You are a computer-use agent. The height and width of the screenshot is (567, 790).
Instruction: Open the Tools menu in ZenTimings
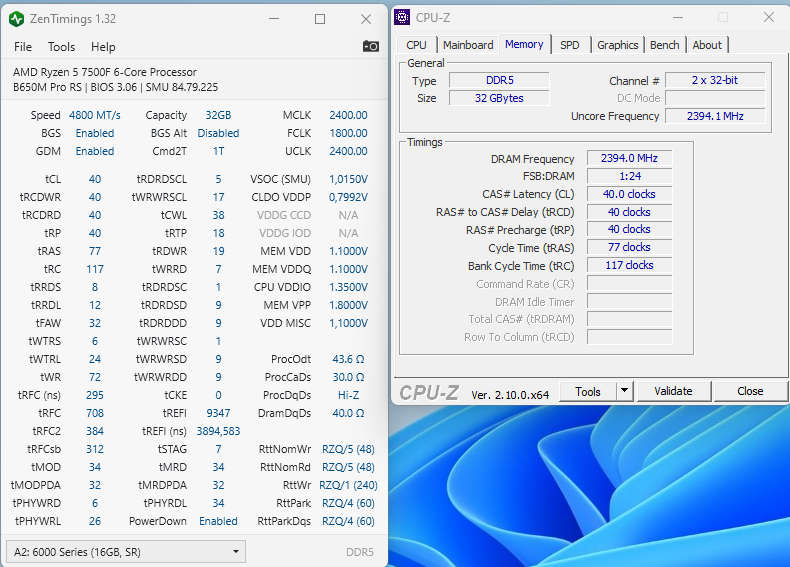61,47
